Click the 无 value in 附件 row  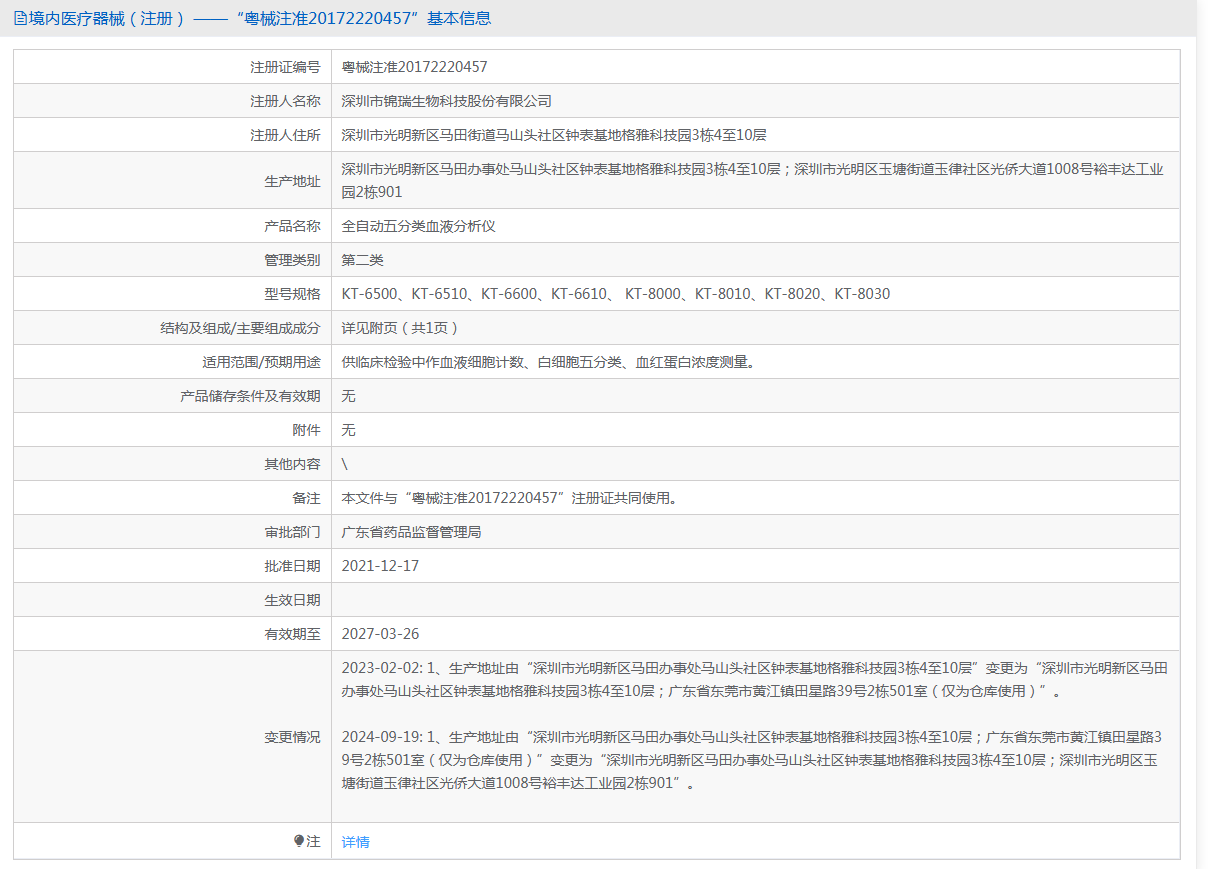pyautogui.click(x=349, y=430)
